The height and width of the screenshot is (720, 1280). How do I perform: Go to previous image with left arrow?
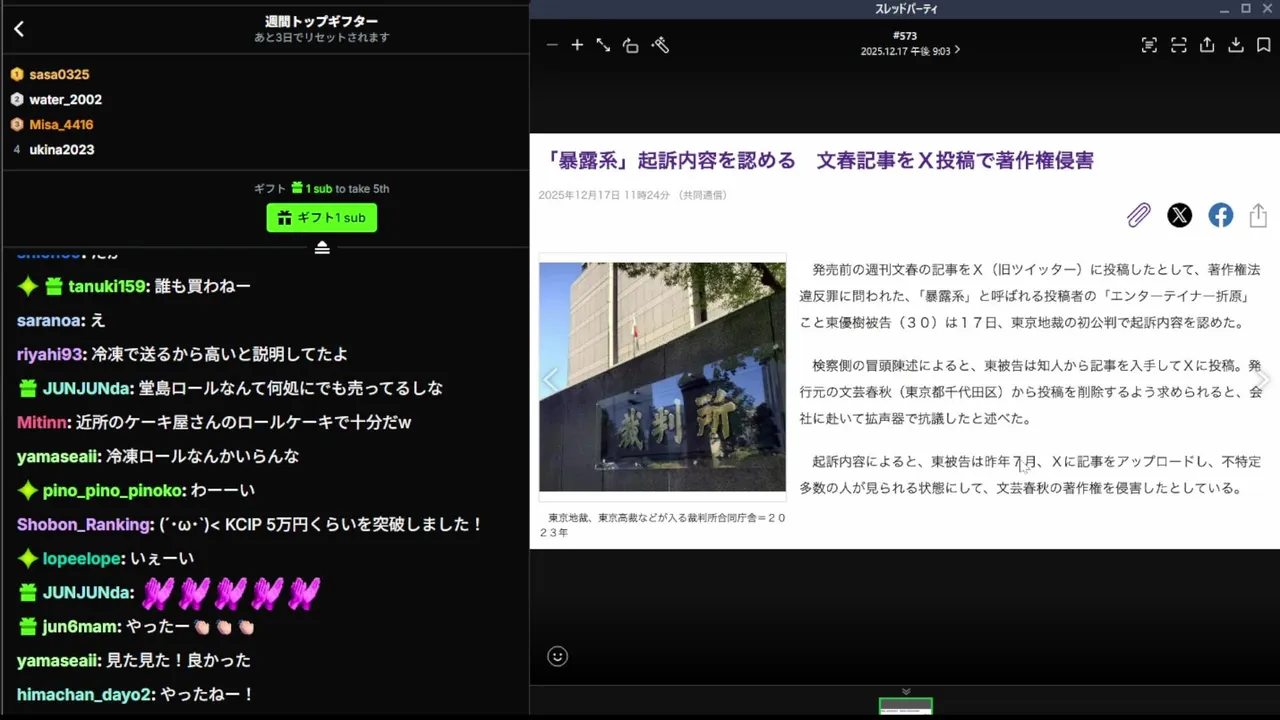click(549, 379)
